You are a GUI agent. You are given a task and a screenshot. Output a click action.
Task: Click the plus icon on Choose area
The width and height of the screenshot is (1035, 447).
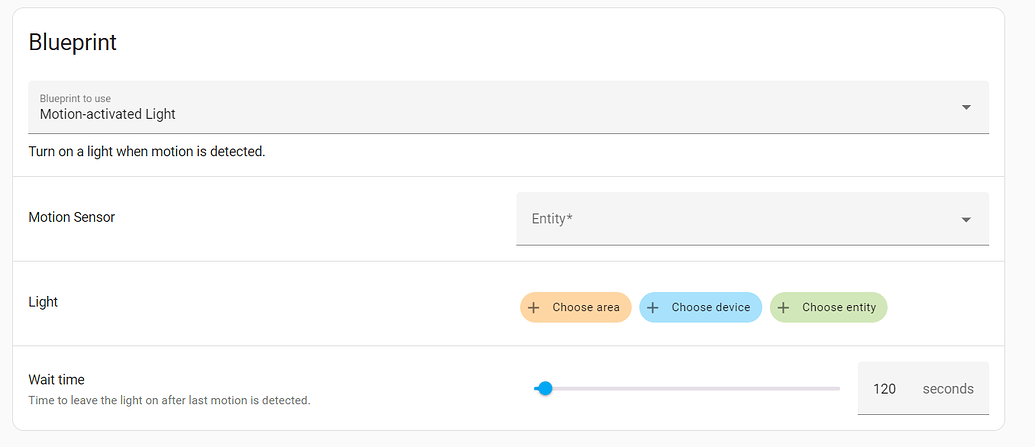[x=534, y=308]
